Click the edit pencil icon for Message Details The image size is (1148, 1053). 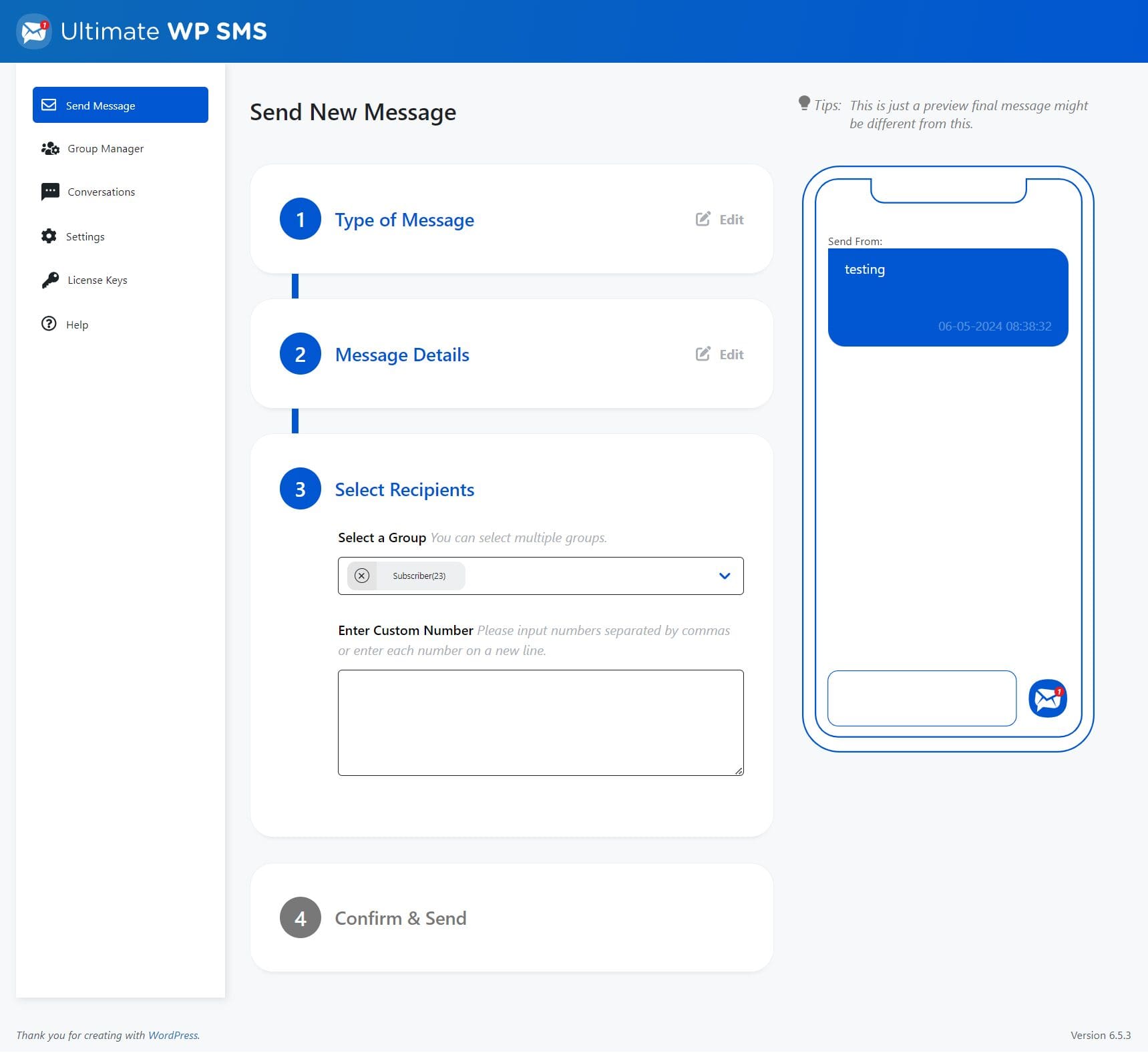pyautogui.click(x=703, y=354)
